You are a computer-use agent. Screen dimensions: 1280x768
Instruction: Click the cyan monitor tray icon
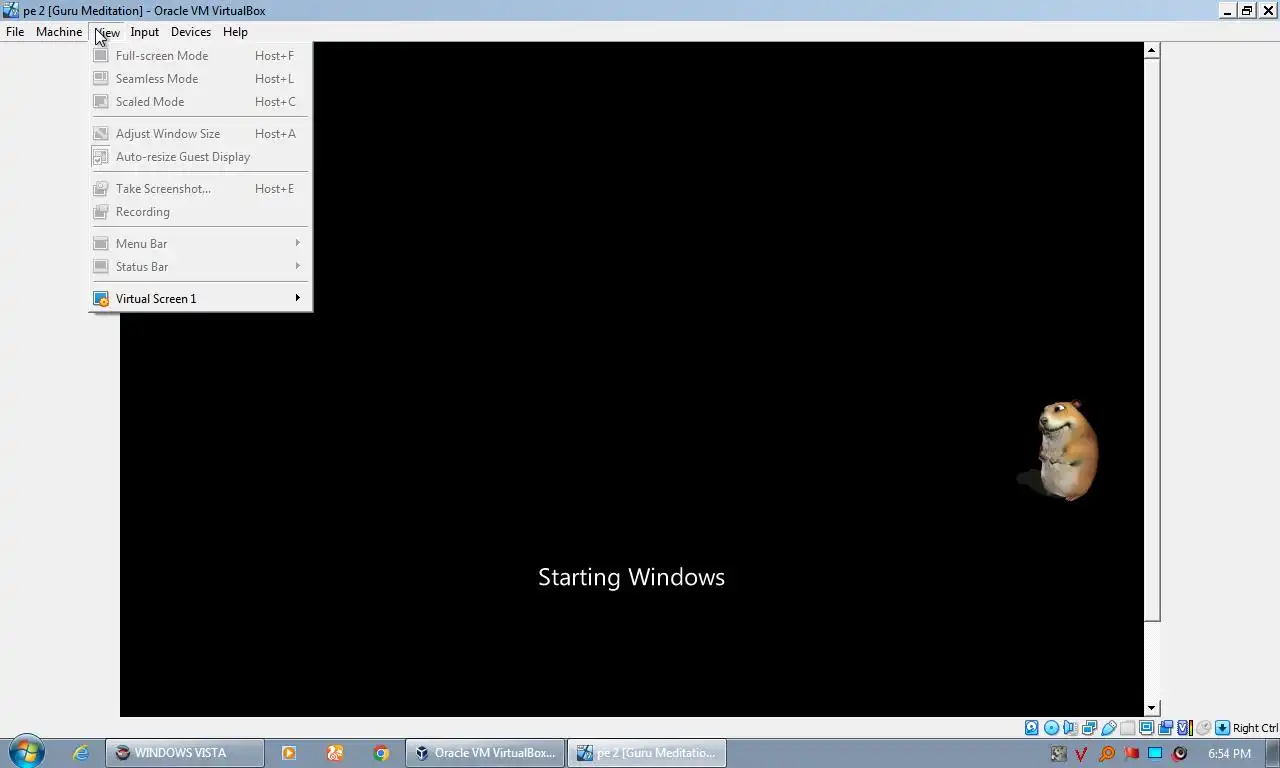click(x=1155, y=754)
